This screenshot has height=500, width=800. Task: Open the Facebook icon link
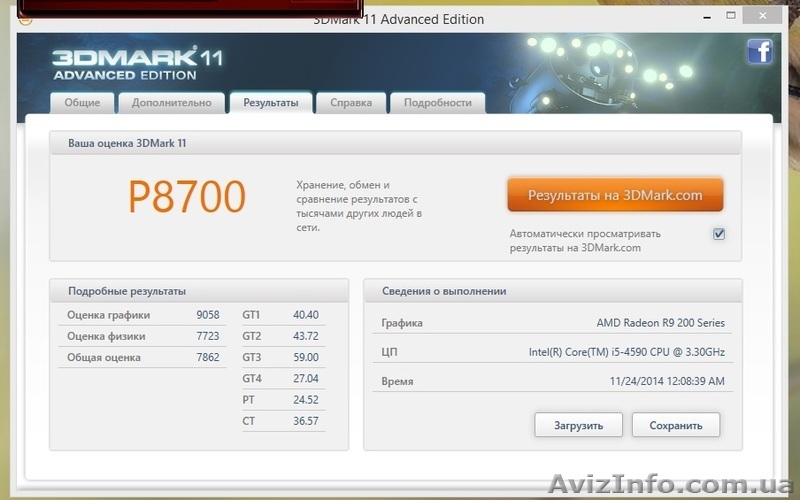tap(760, 52)
